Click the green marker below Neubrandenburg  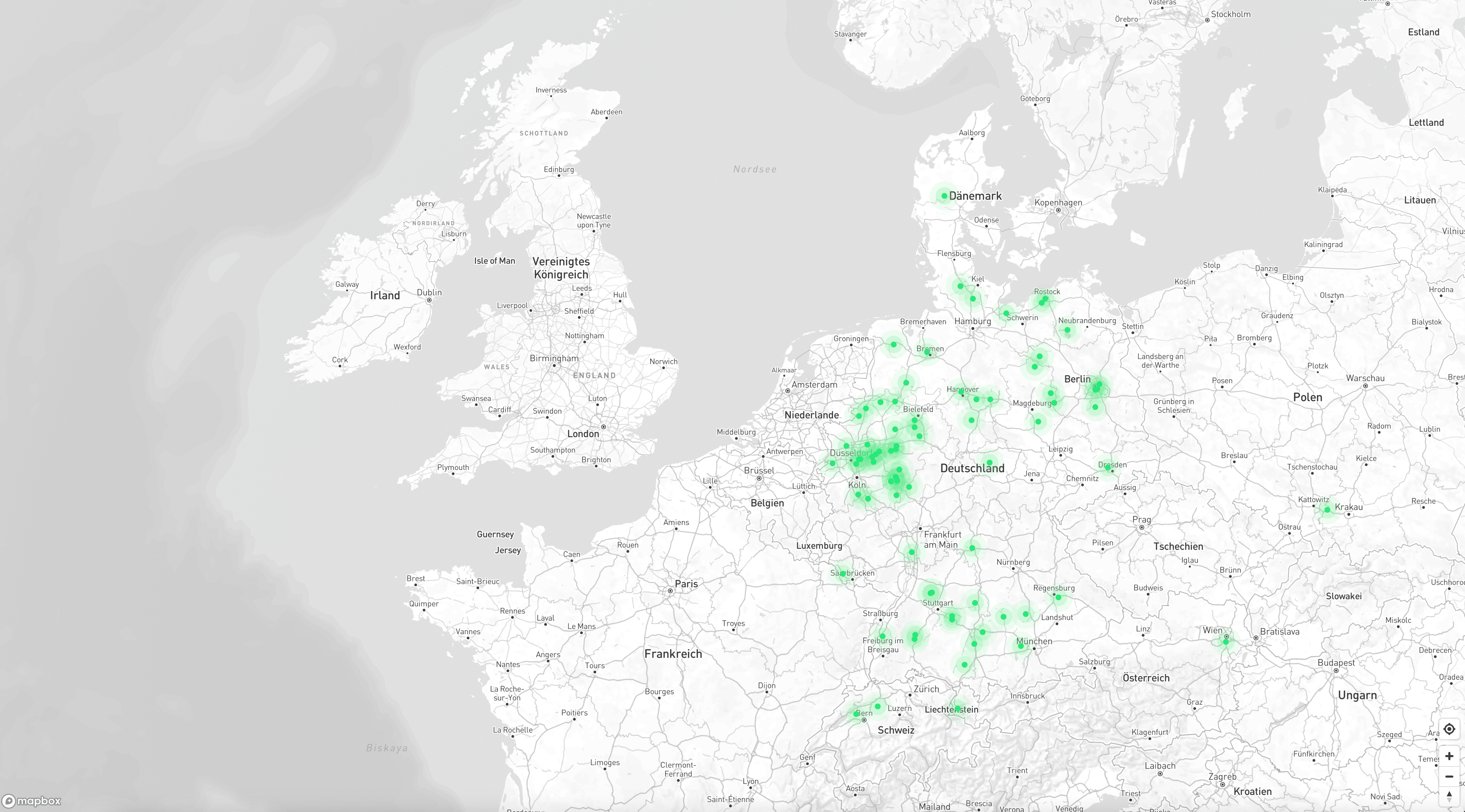point(1067,330)
